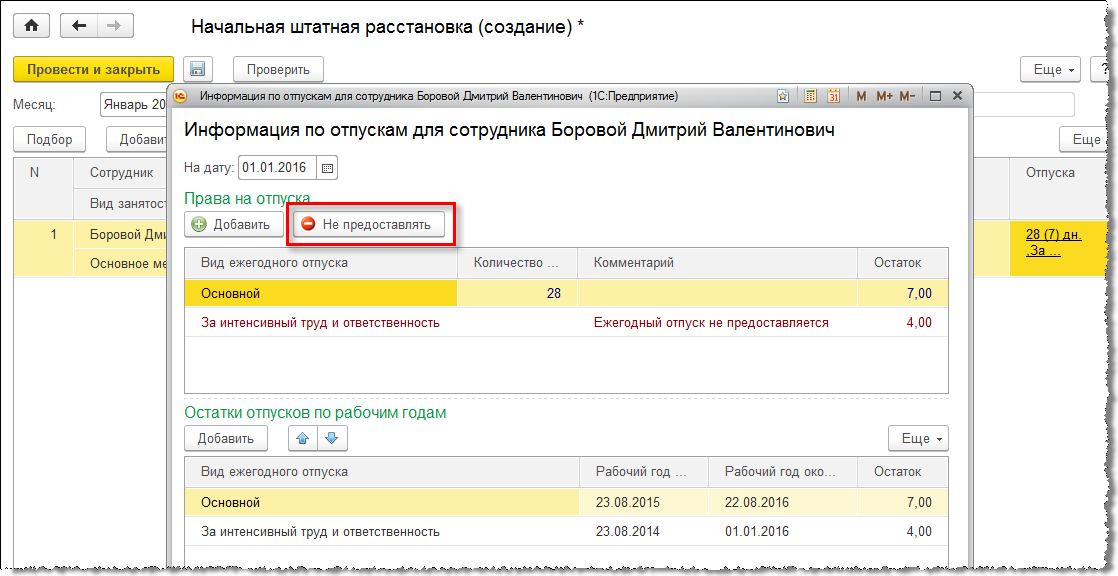Click the На дату field 01.01.2016
Screen dimensions: 1118x576
coord(278,168)
